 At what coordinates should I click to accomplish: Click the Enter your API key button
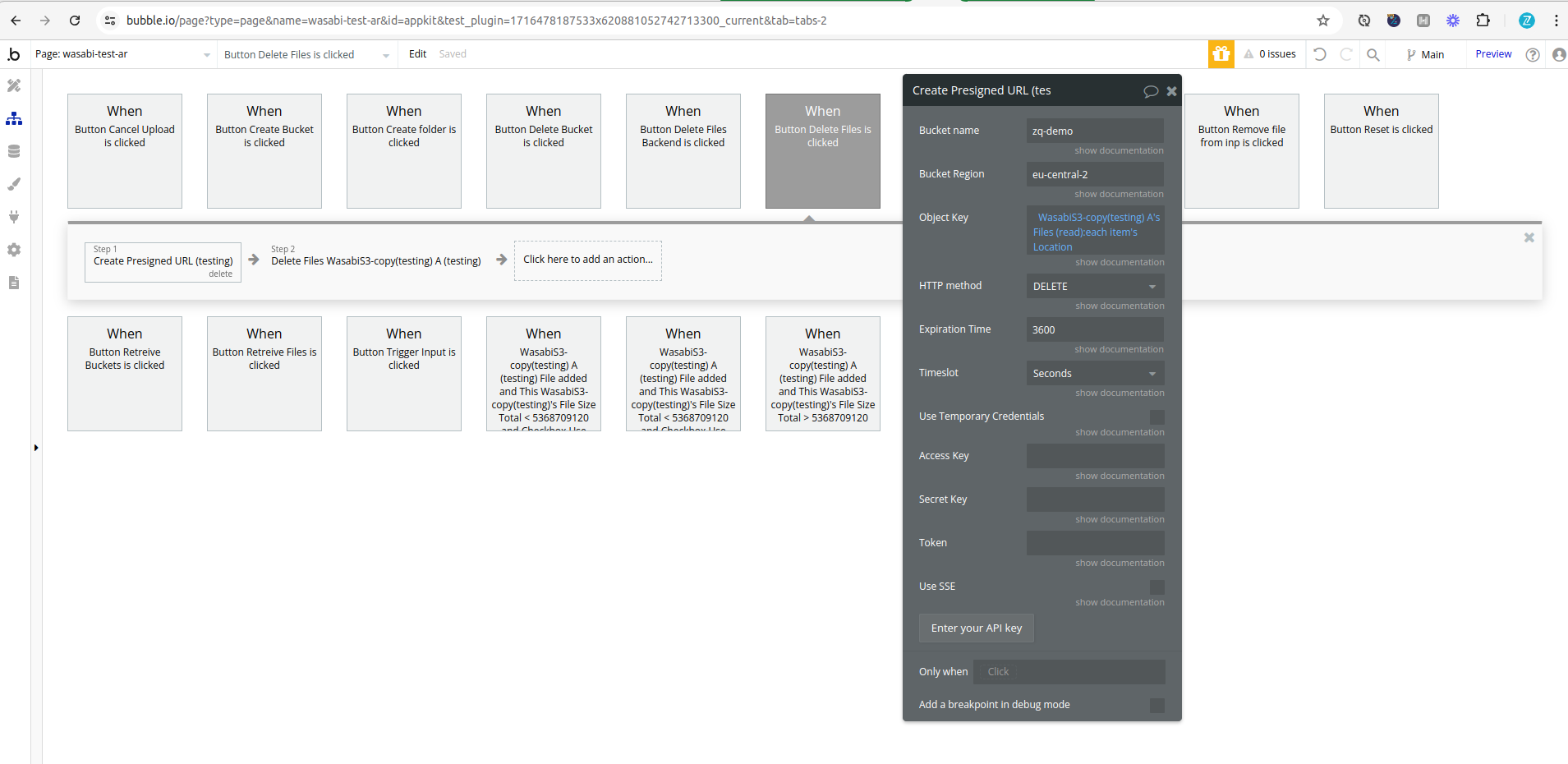[x=977, y=628]
